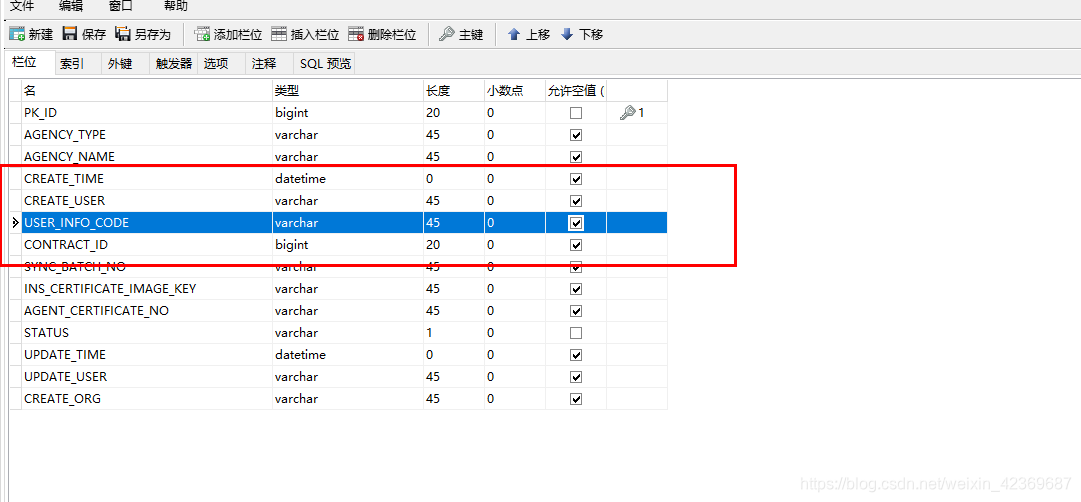Click the Primary Key (主键) icon

pos(447,34)
